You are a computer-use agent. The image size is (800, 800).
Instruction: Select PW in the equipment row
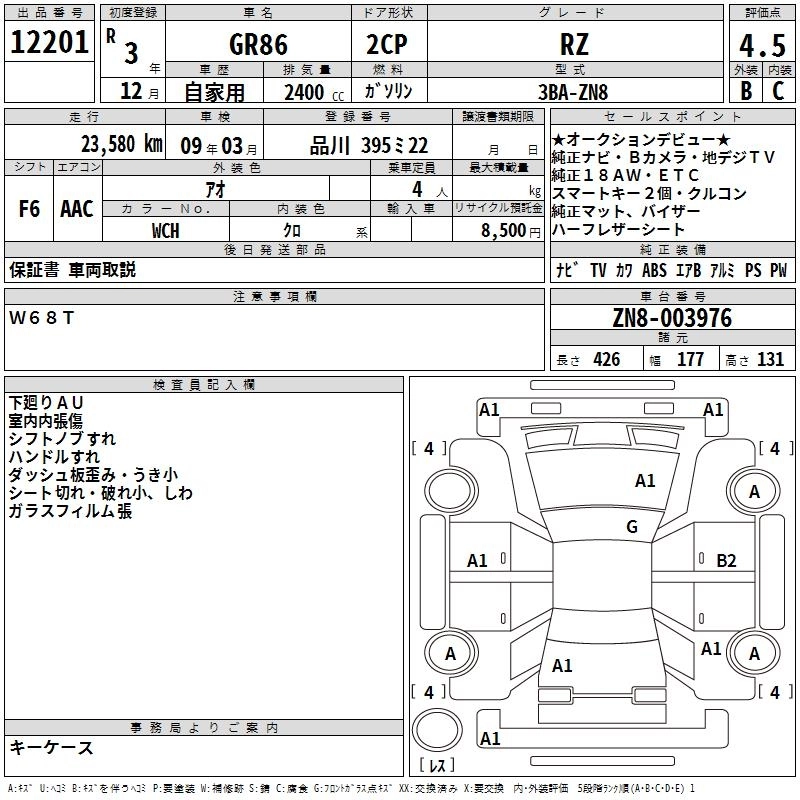778,270
